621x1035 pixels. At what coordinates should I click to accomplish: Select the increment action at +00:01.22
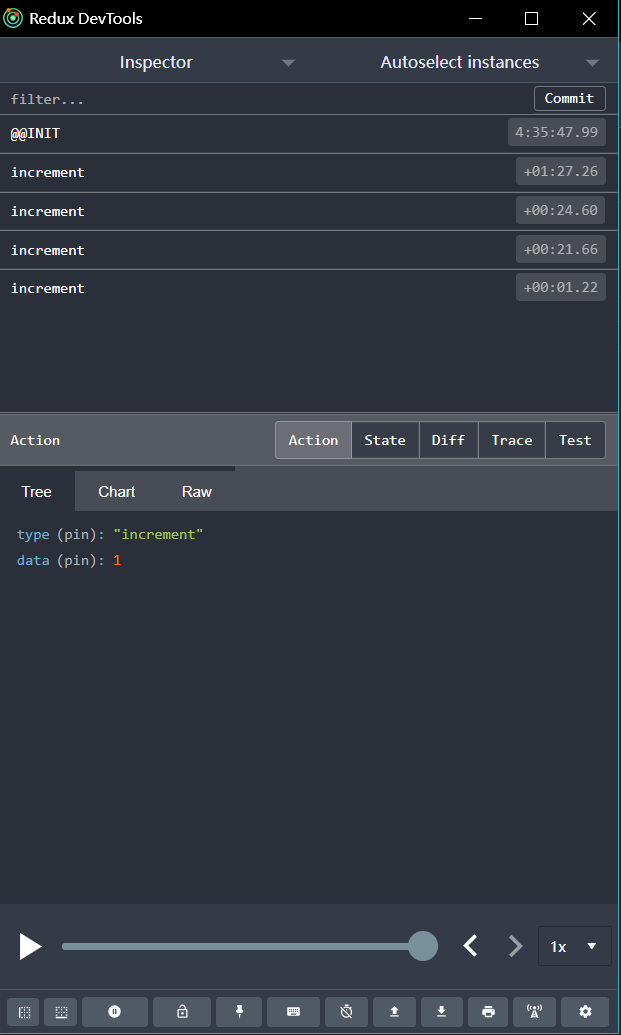(x=309, y=288)
